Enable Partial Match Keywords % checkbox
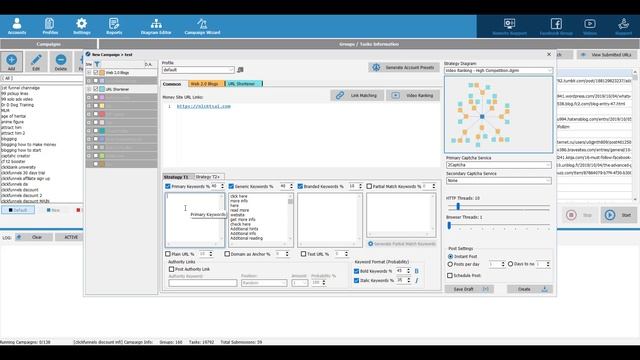 369,186
